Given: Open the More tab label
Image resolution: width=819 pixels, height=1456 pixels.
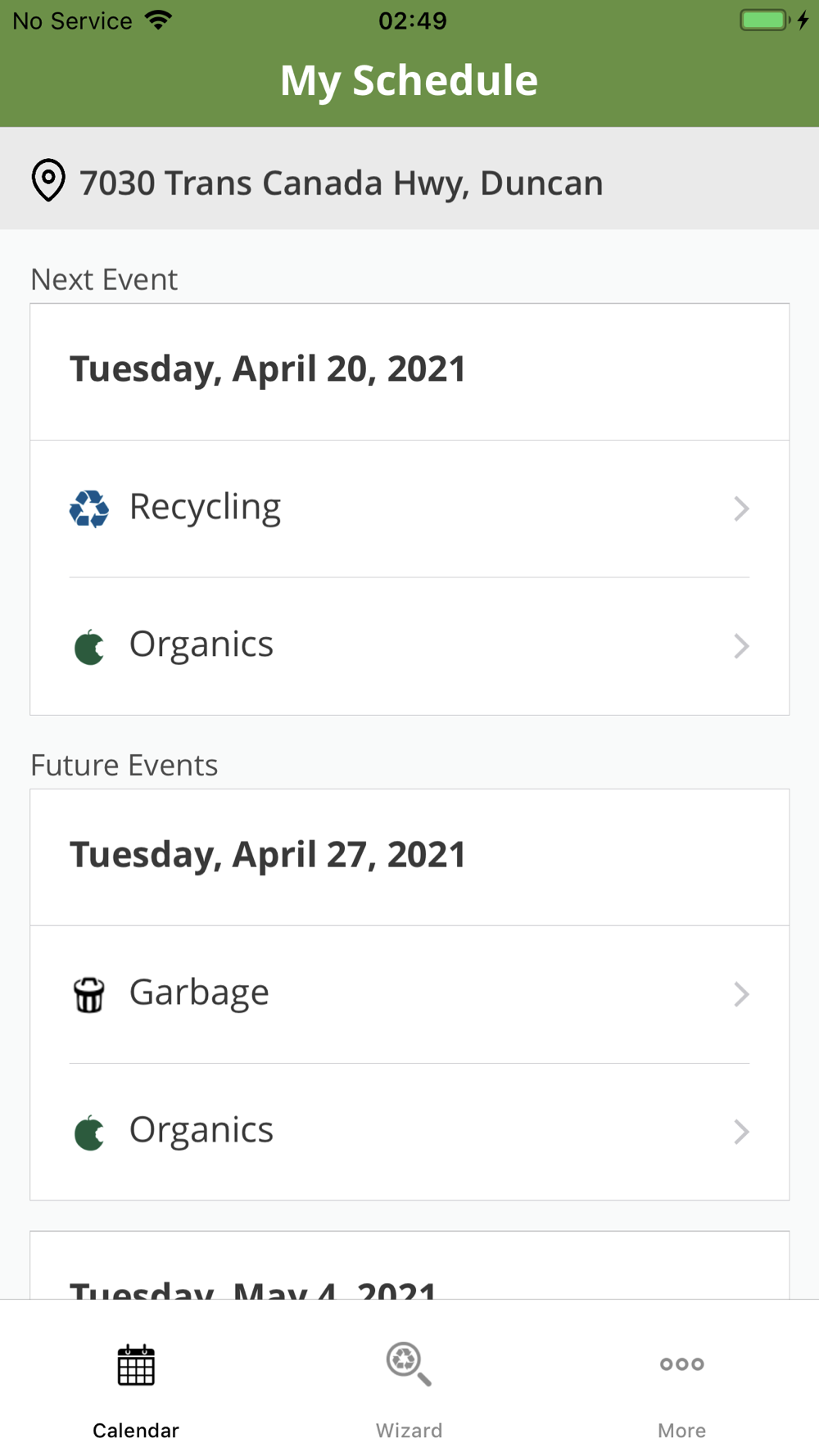Looking at the screenshot, I should pos(681,1430).
